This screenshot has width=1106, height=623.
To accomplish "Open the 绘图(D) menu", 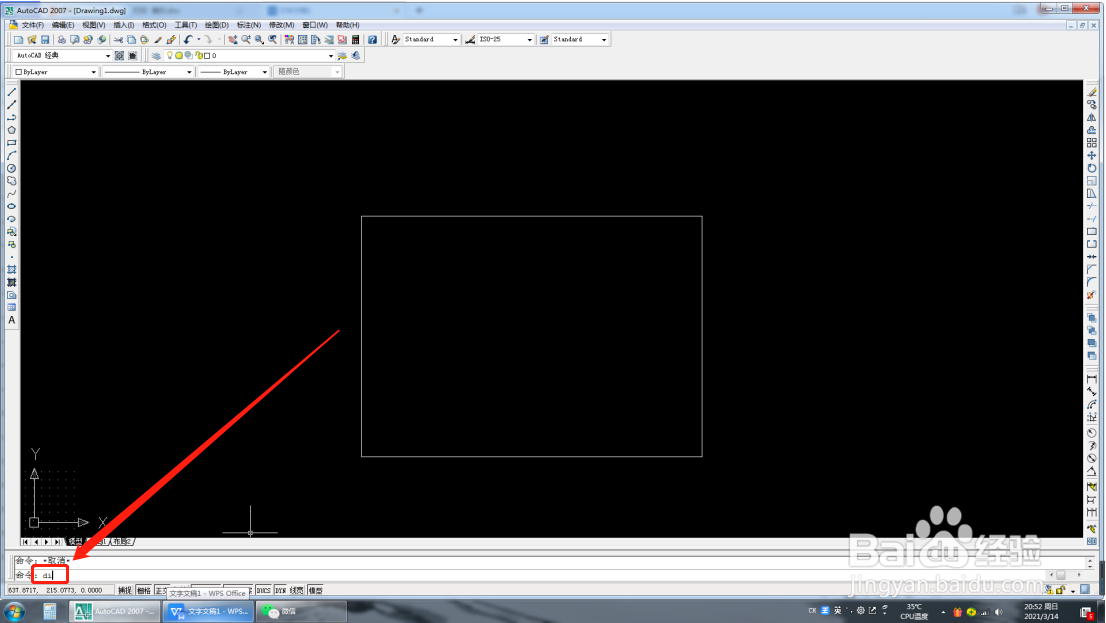I will (x=217, y=25).
